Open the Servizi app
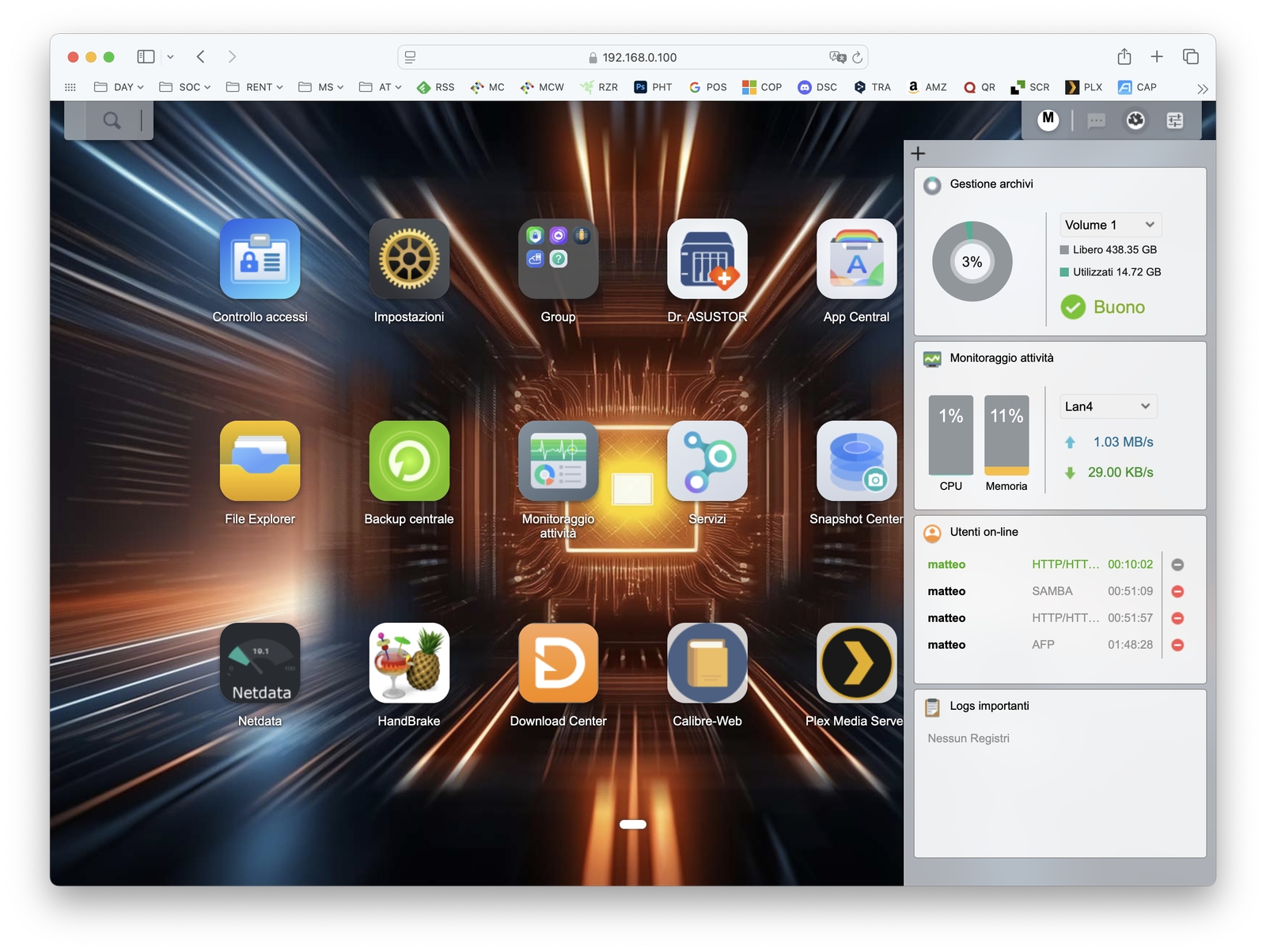 click(707, 461)
